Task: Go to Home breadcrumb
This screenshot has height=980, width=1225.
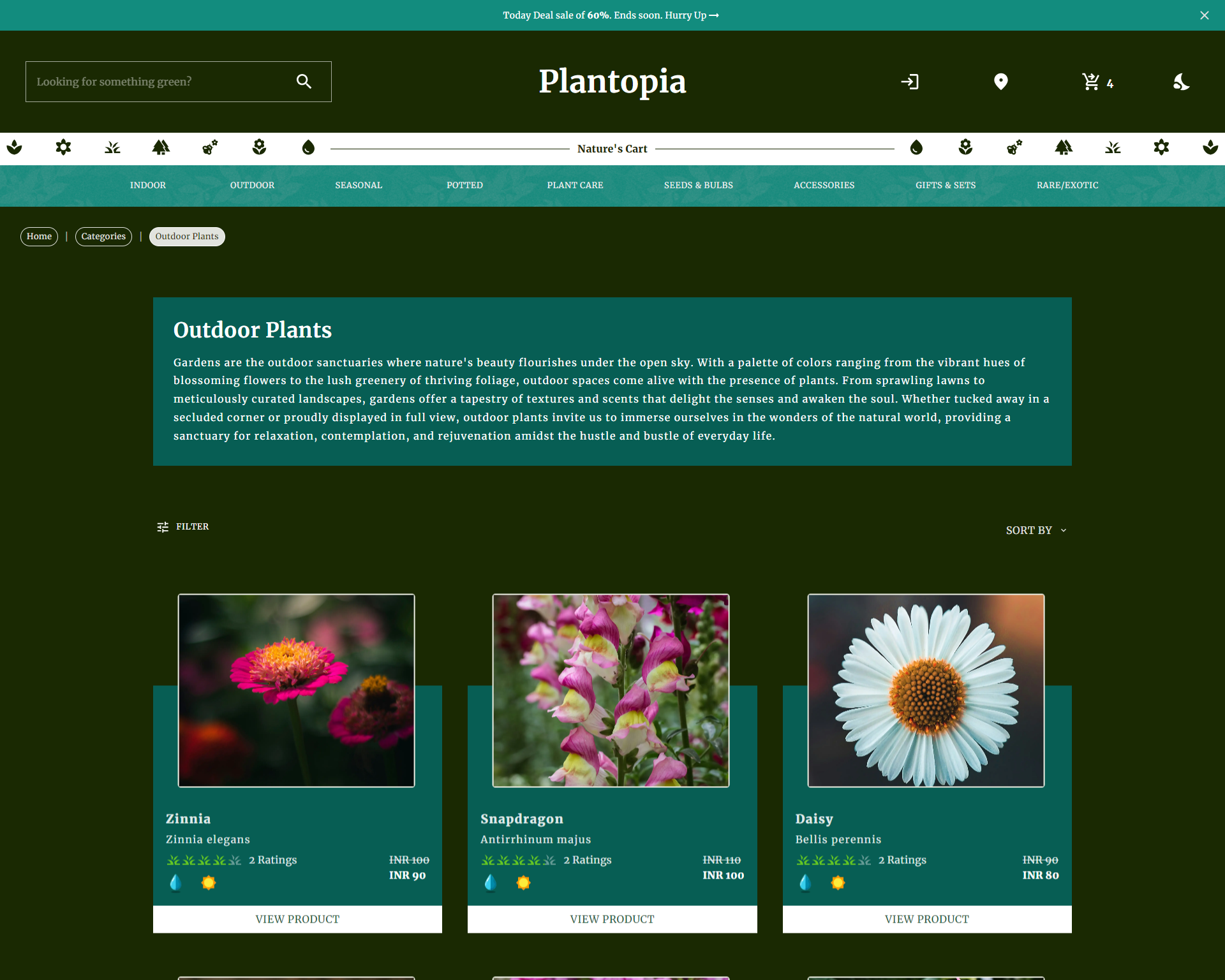Action: tap(39, 237)
